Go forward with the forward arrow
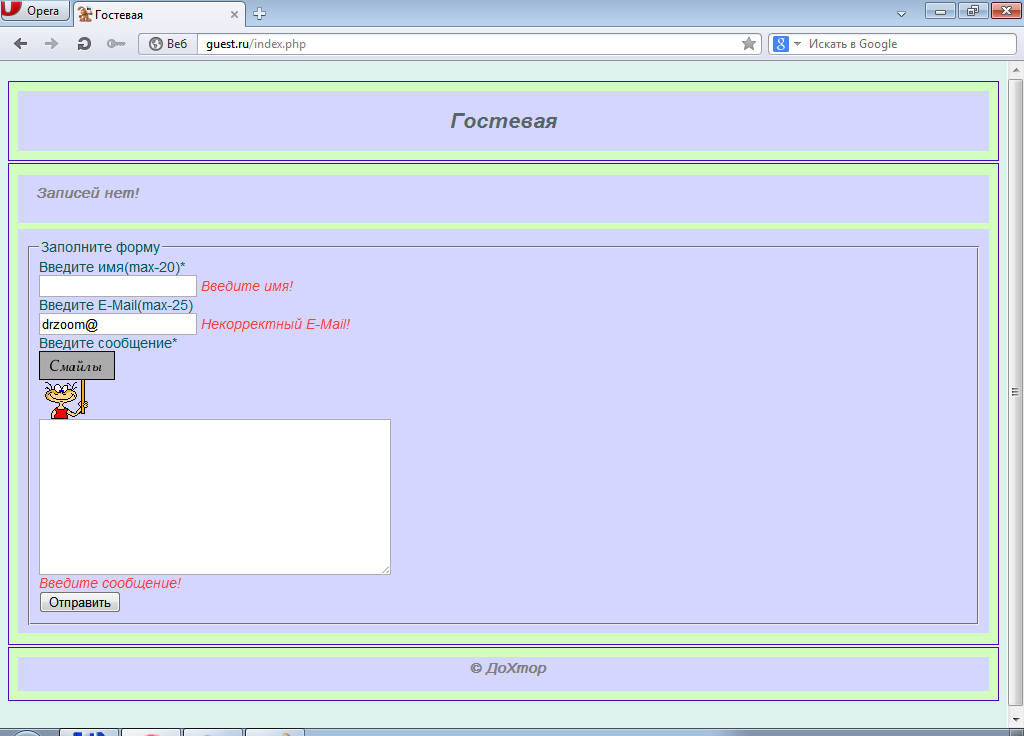1024x736 pixels. [x=52, y=44]
